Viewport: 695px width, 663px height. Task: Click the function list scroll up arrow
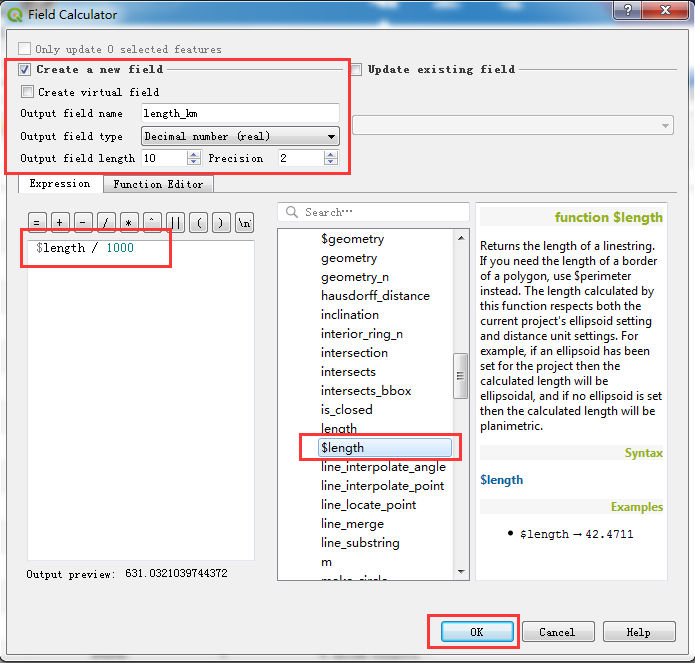[x=461, y=238]
